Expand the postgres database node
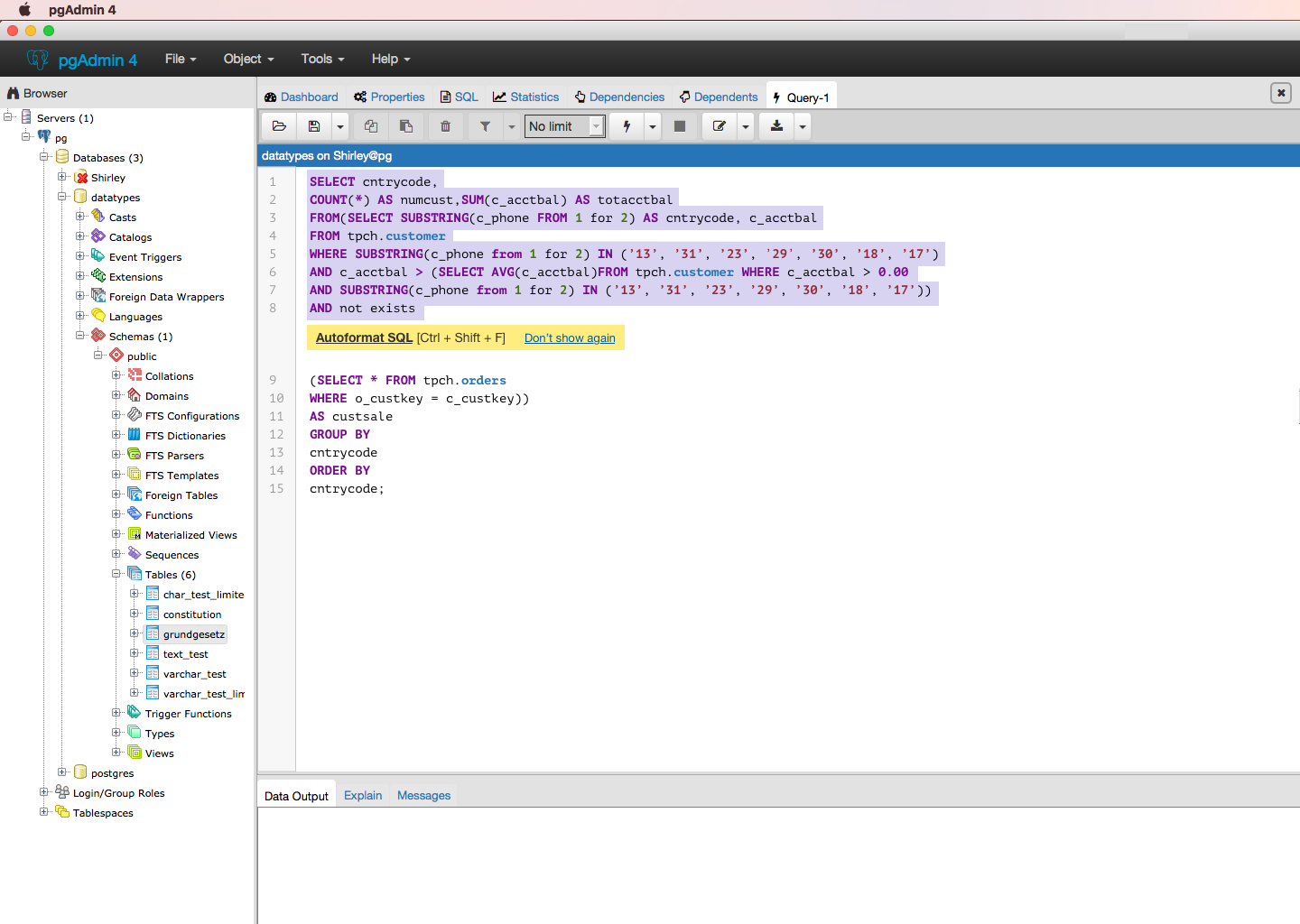1300x924 pixels. (62, 772)
